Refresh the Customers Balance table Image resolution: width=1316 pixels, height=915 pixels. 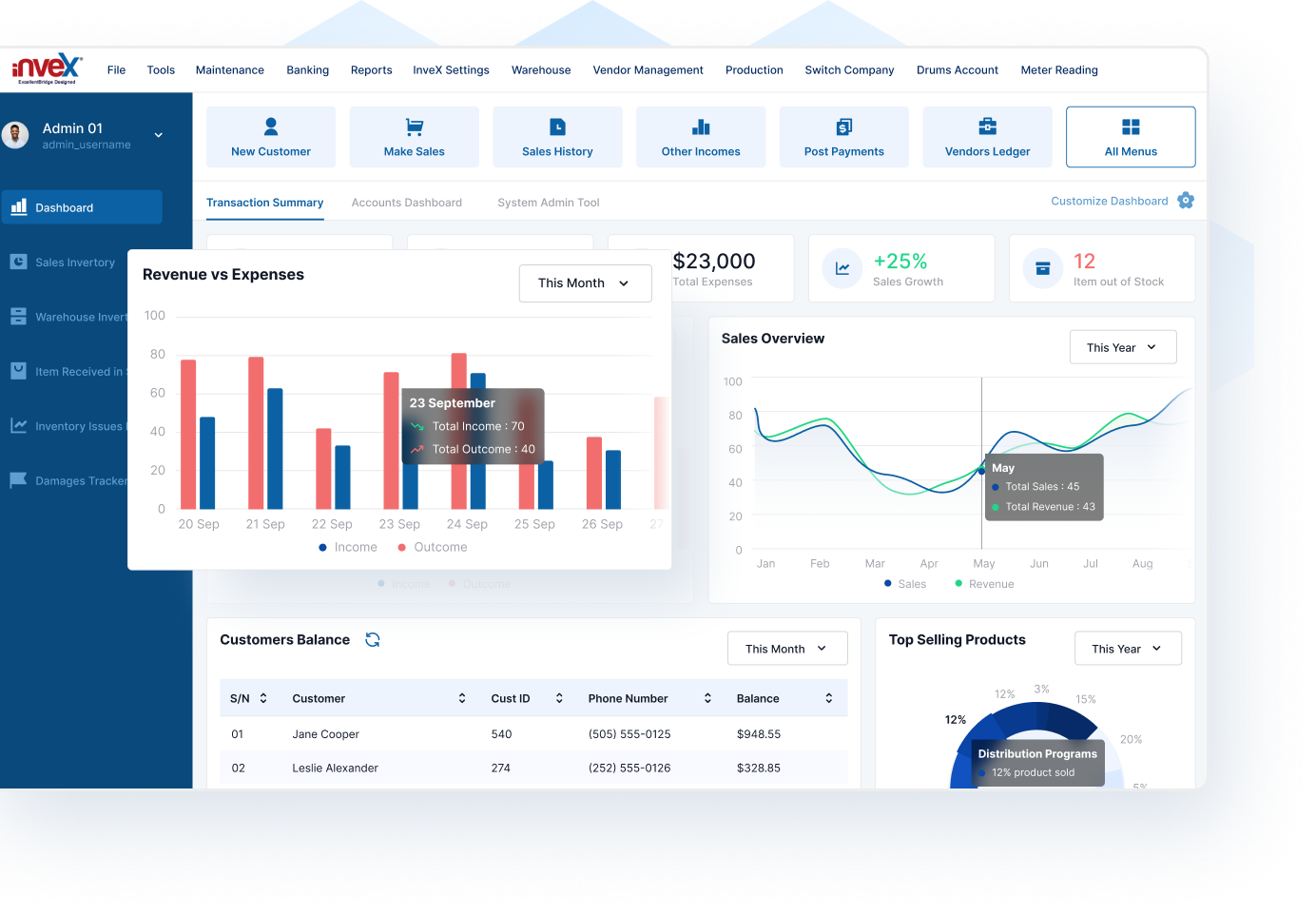tap(373, 640)
